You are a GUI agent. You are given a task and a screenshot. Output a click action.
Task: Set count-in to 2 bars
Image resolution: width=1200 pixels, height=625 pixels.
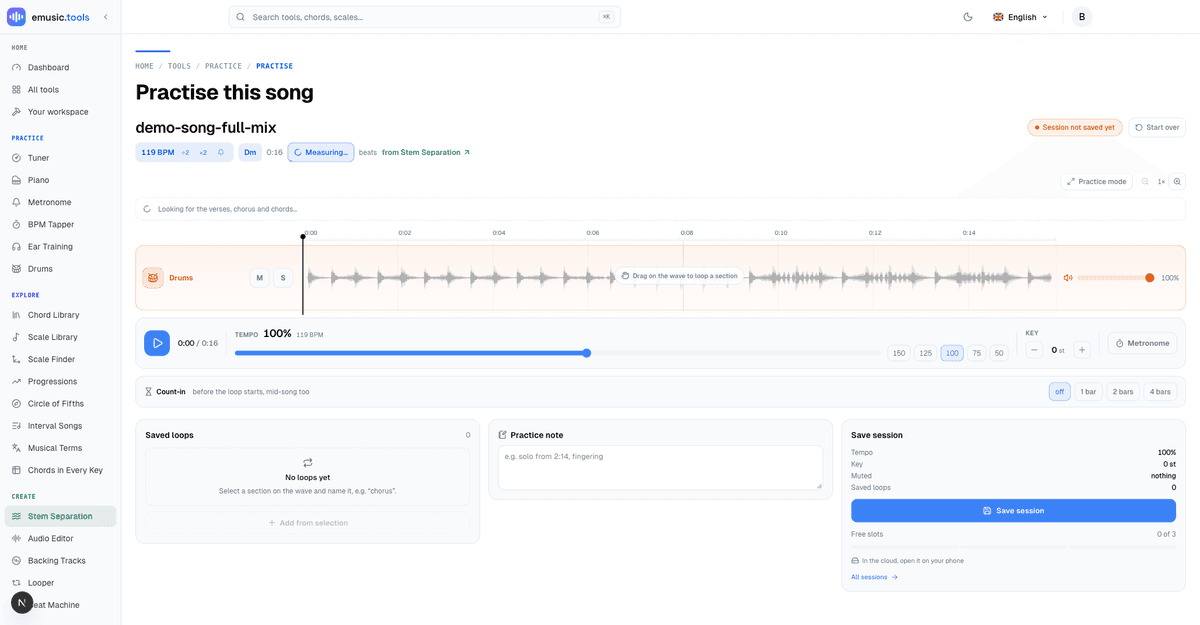click(1123, 392)
